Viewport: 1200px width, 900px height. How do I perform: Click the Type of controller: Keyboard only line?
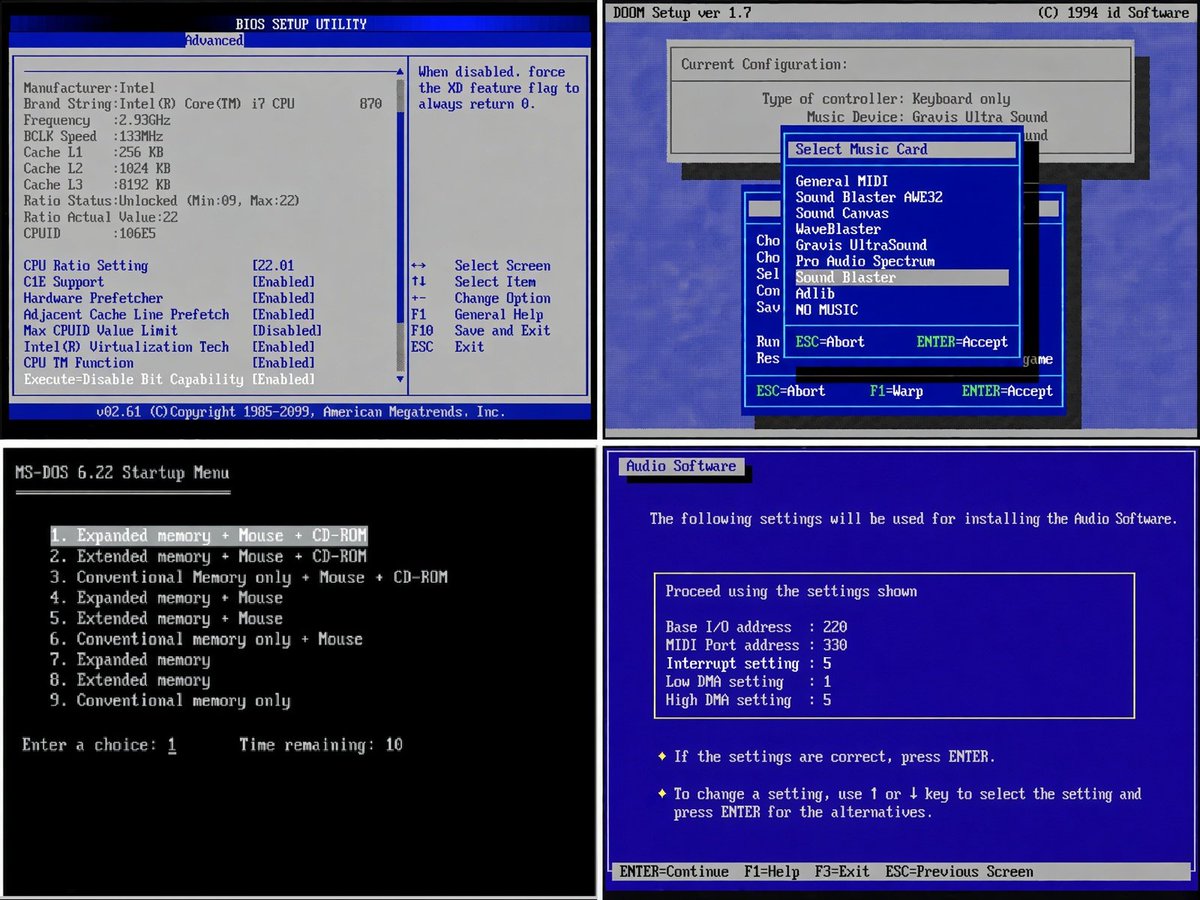tap(886, 99)
